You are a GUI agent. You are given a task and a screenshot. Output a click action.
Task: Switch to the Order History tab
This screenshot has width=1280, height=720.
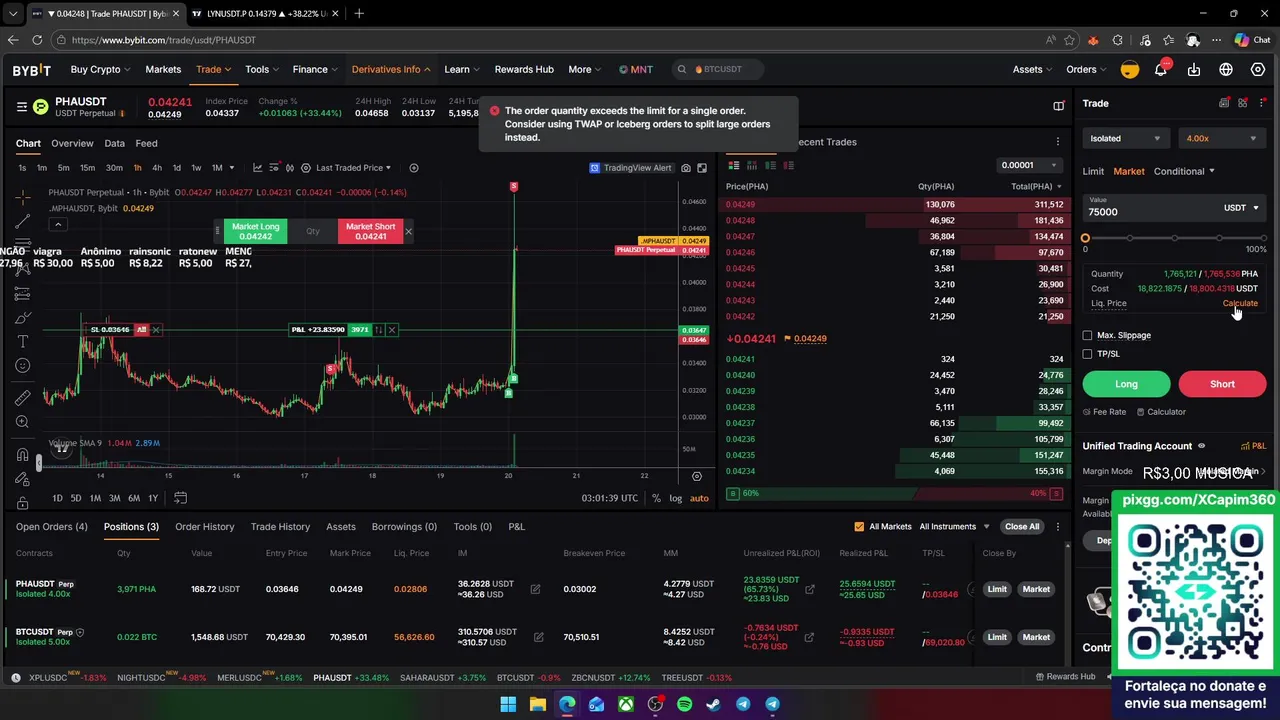point(204,527)
